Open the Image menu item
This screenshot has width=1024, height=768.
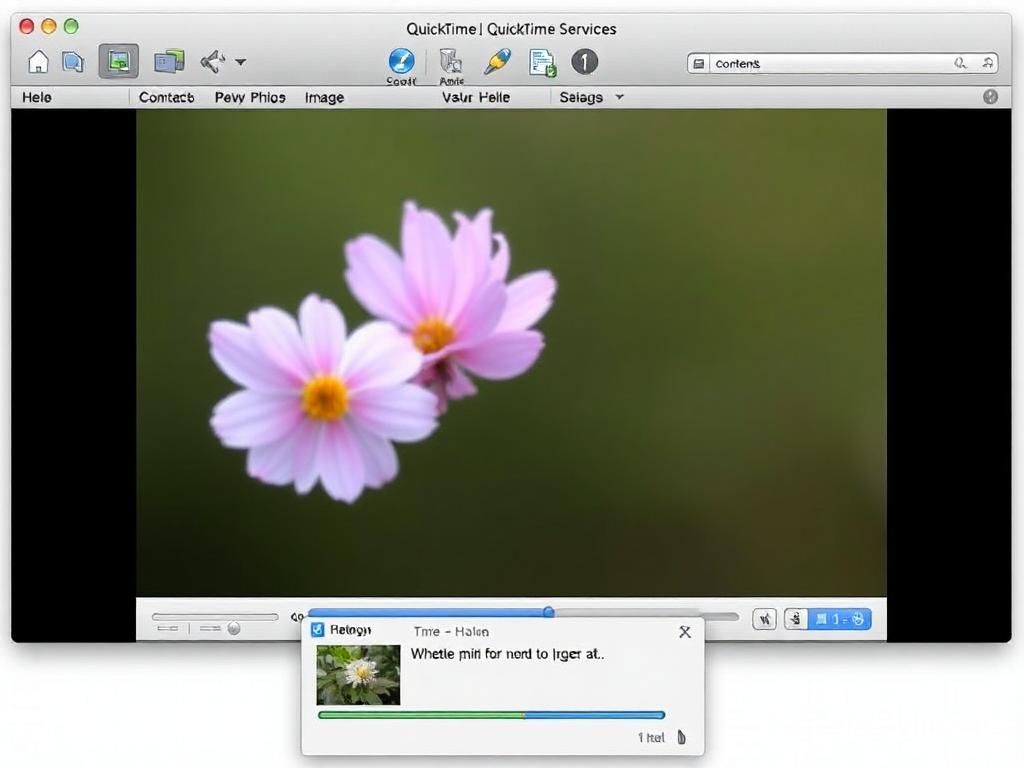[324, 97]
